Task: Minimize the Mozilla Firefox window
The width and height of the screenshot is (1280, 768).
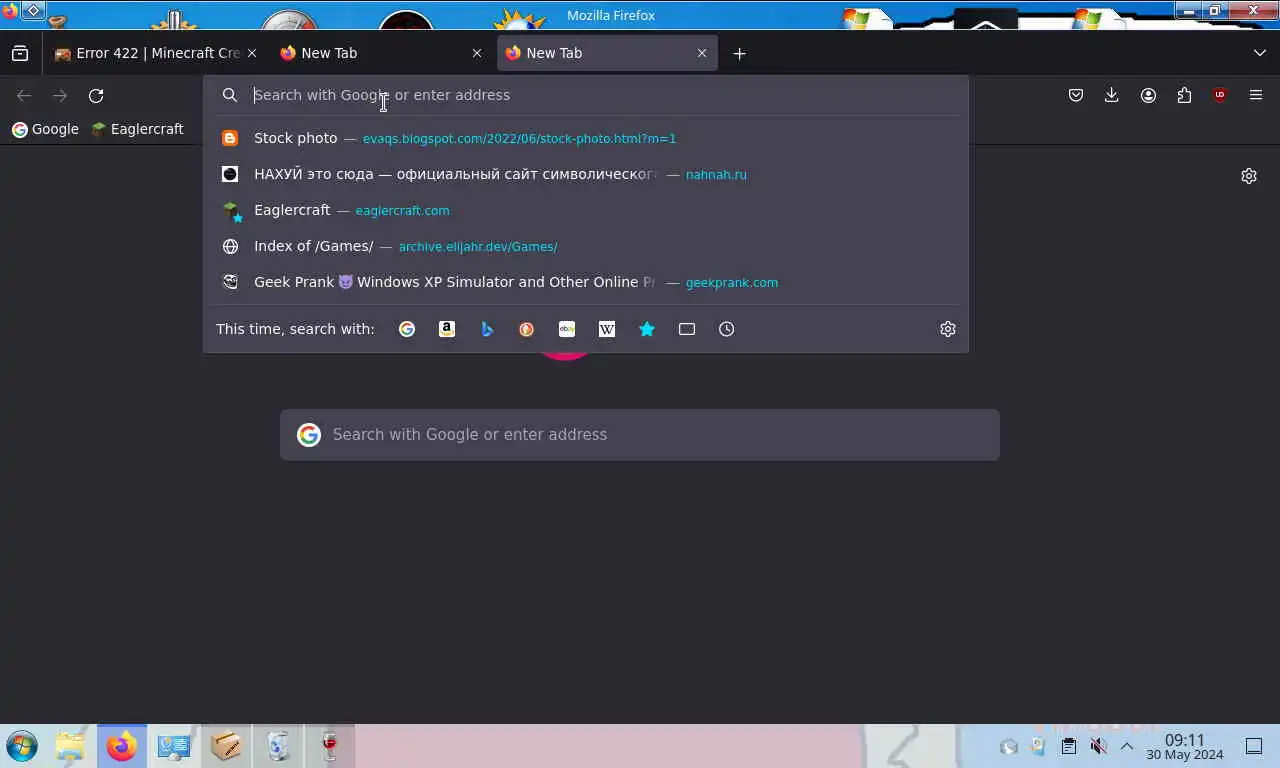Action: click(1188, 10)
